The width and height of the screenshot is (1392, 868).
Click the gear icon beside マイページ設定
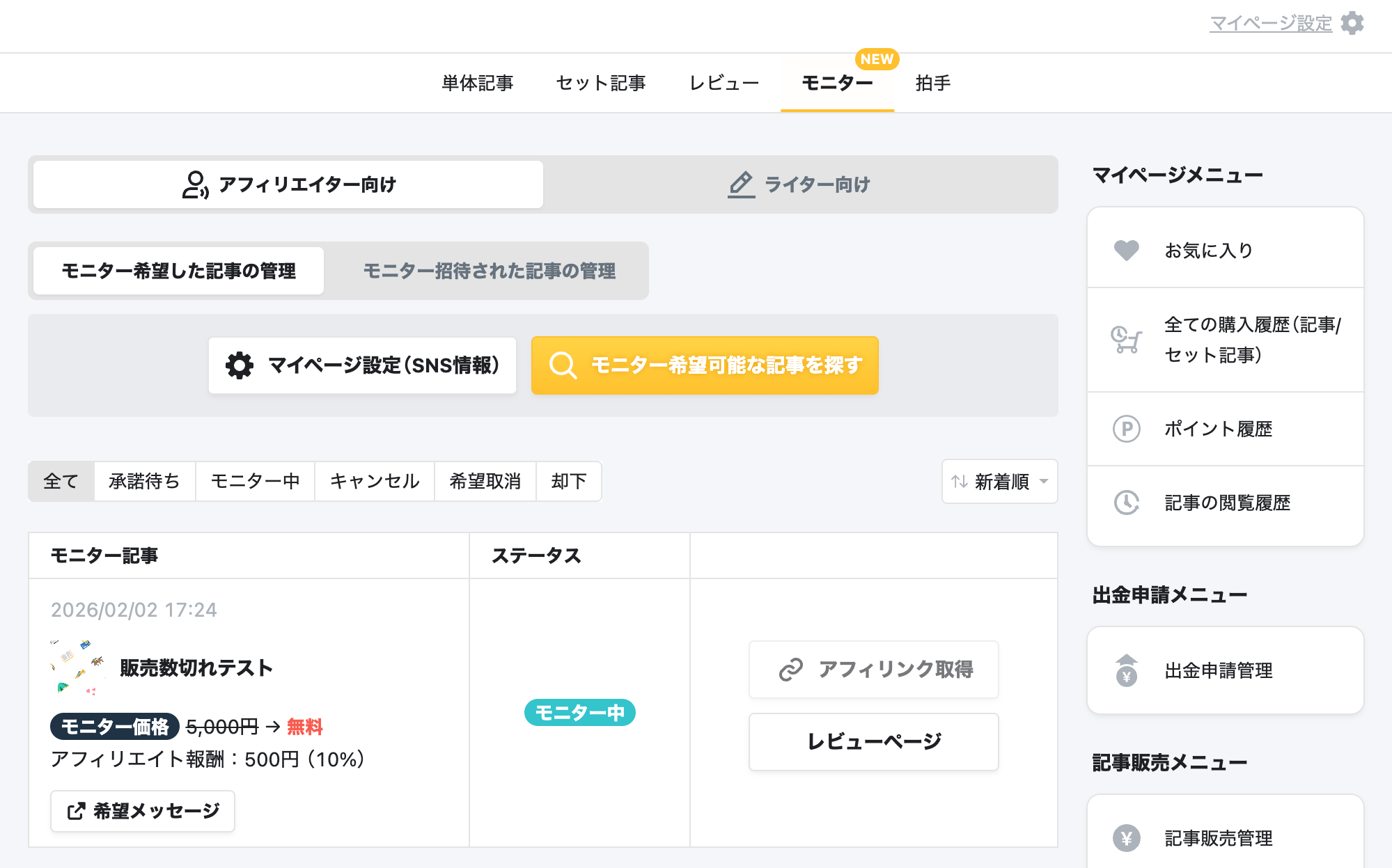tap(1352, 23)
